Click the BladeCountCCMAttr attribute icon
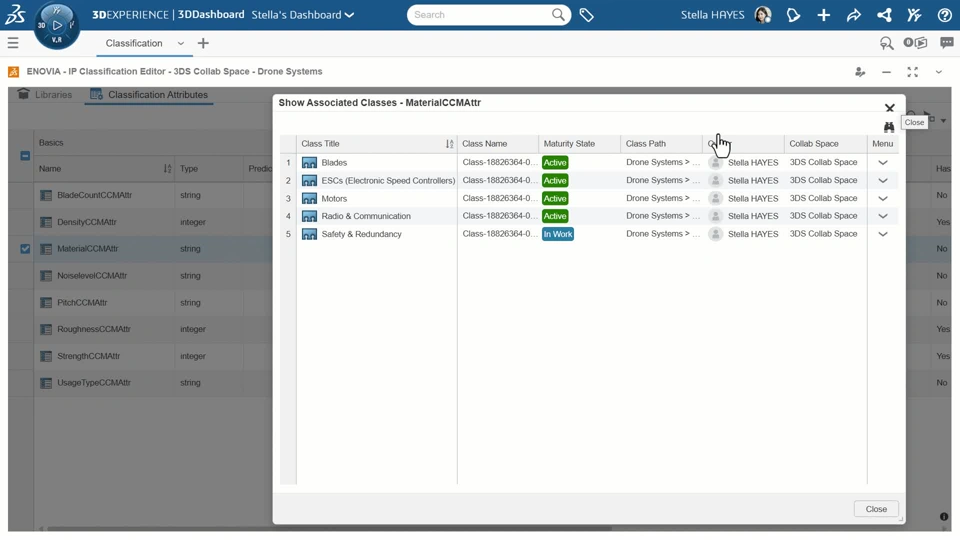The height and width of the screenshot is (540, 960). point(46,195)
